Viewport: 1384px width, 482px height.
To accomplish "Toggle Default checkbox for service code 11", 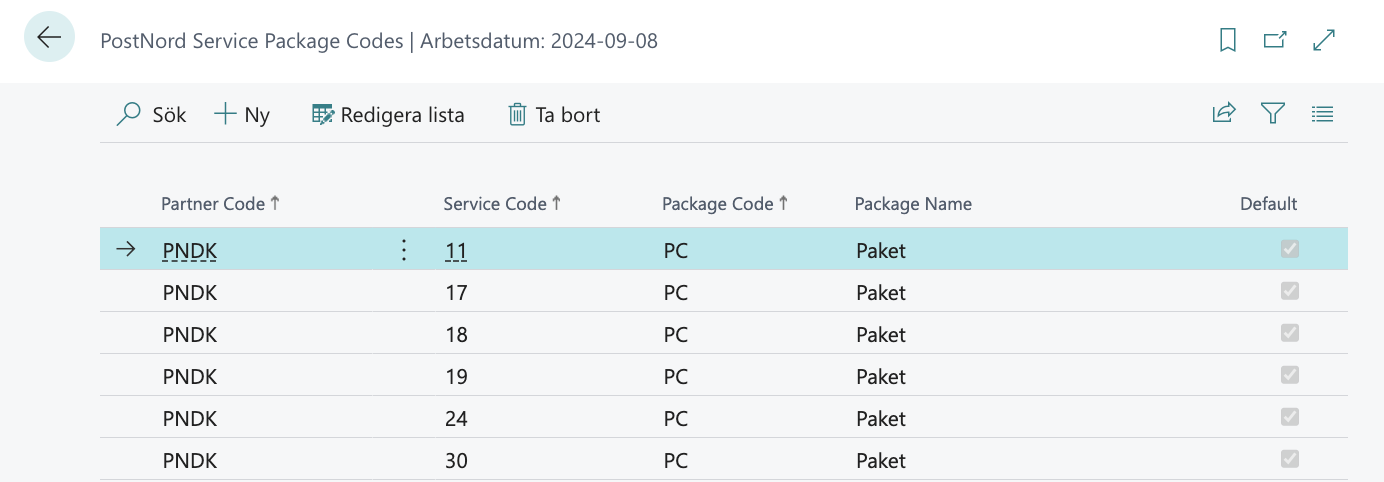I will (x=1290, y=249).
